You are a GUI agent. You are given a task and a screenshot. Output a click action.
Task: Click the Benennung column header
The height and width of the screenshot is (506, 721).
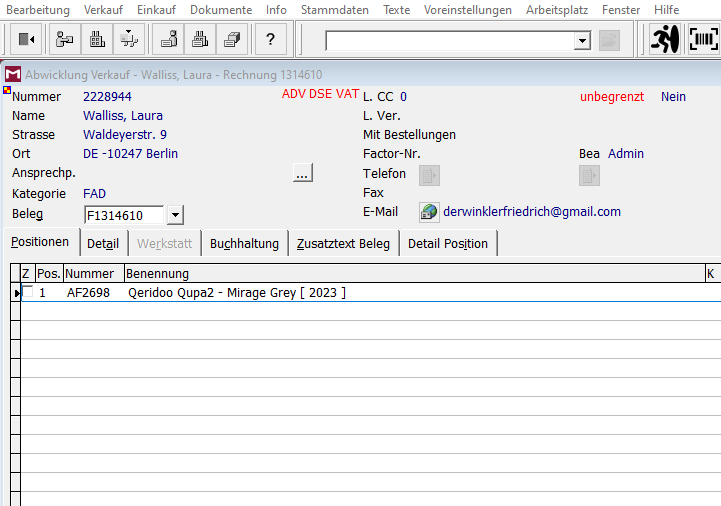pos(415,274)
